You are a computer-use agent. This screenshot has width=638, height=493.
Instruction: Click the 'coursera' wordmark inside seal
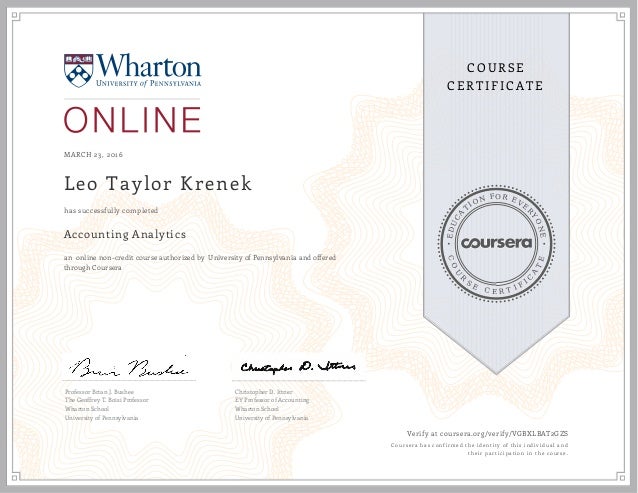pos(496,243)
